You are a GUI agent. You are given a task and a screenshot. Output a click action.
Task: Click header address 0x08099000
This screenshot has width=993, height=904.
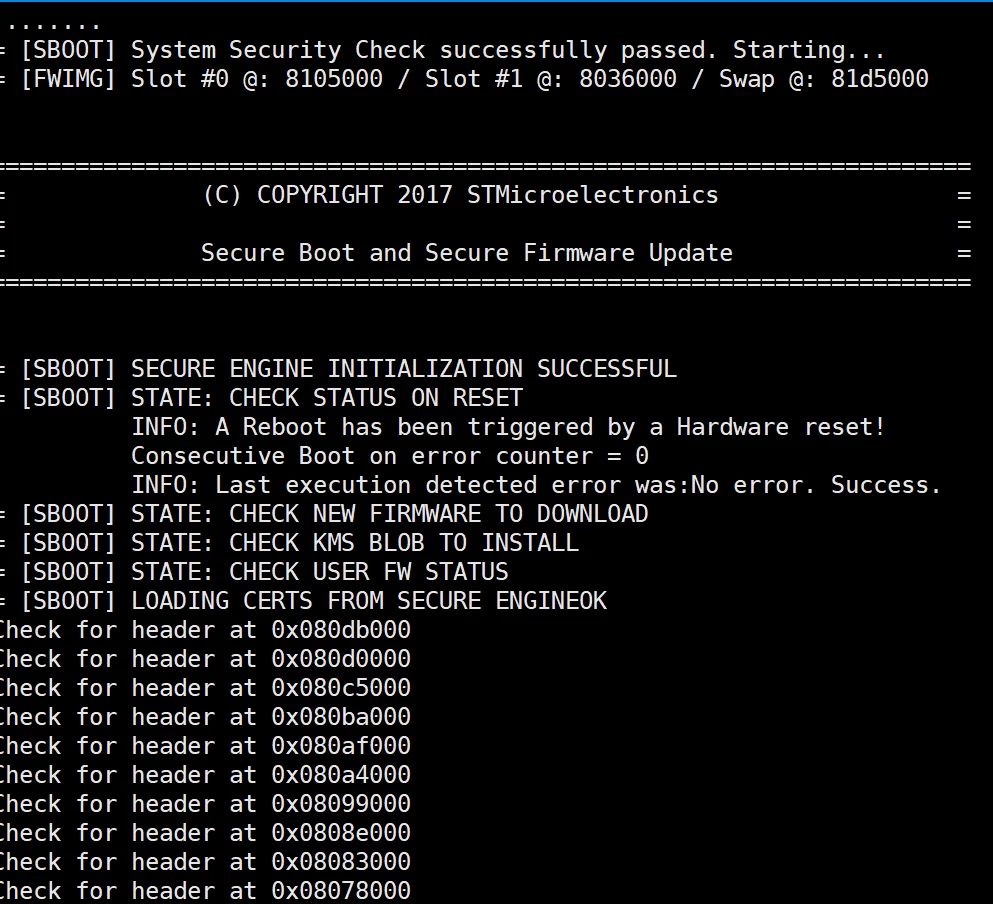(341, 803)
